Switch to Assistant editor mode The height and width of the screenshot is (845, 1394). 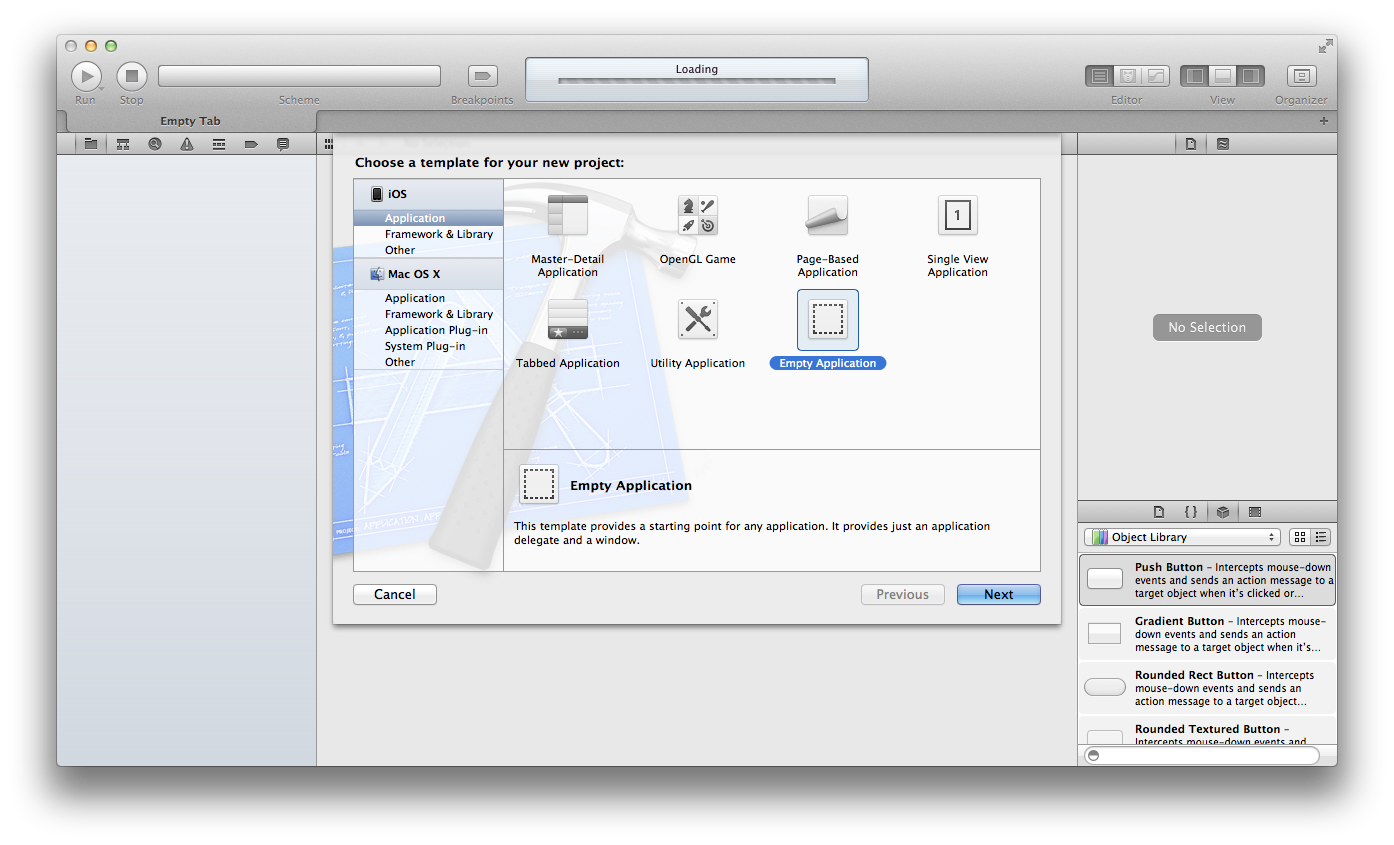point(1128,76)
